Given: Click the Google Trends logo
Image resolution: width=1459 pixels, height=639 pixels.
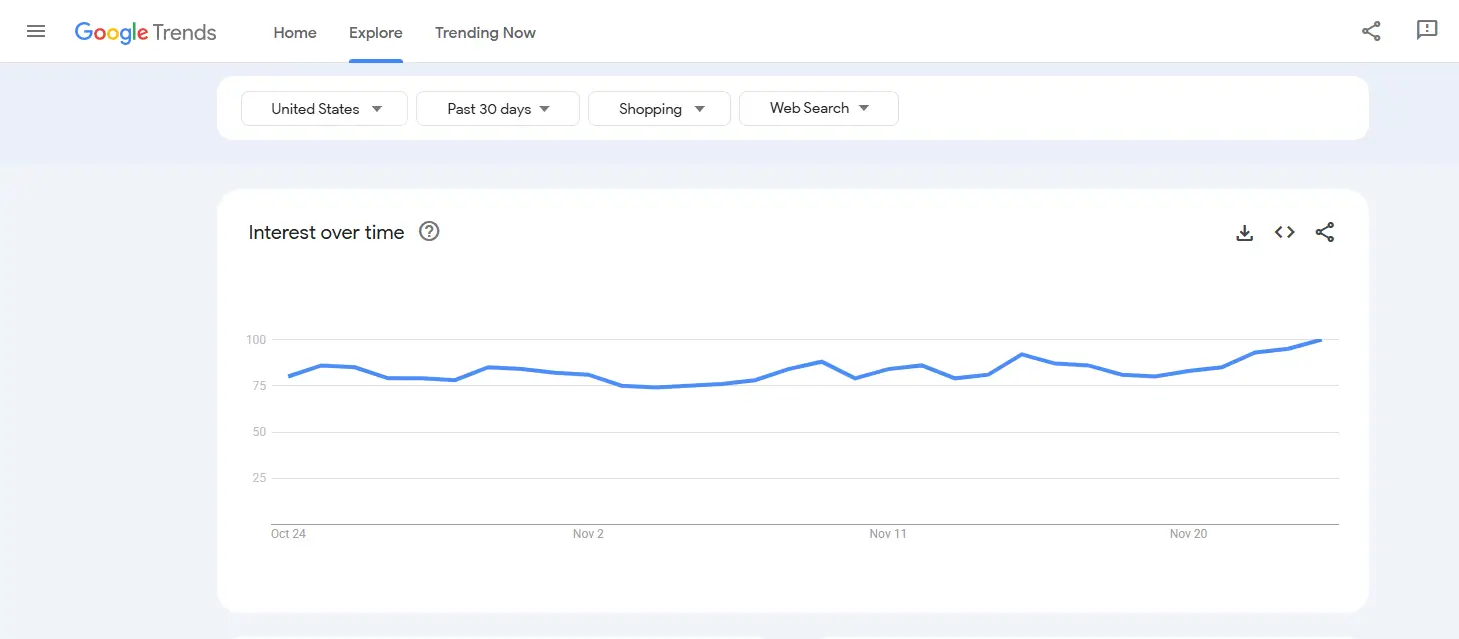Looking at the screenshot, I should tap(145, 32).
